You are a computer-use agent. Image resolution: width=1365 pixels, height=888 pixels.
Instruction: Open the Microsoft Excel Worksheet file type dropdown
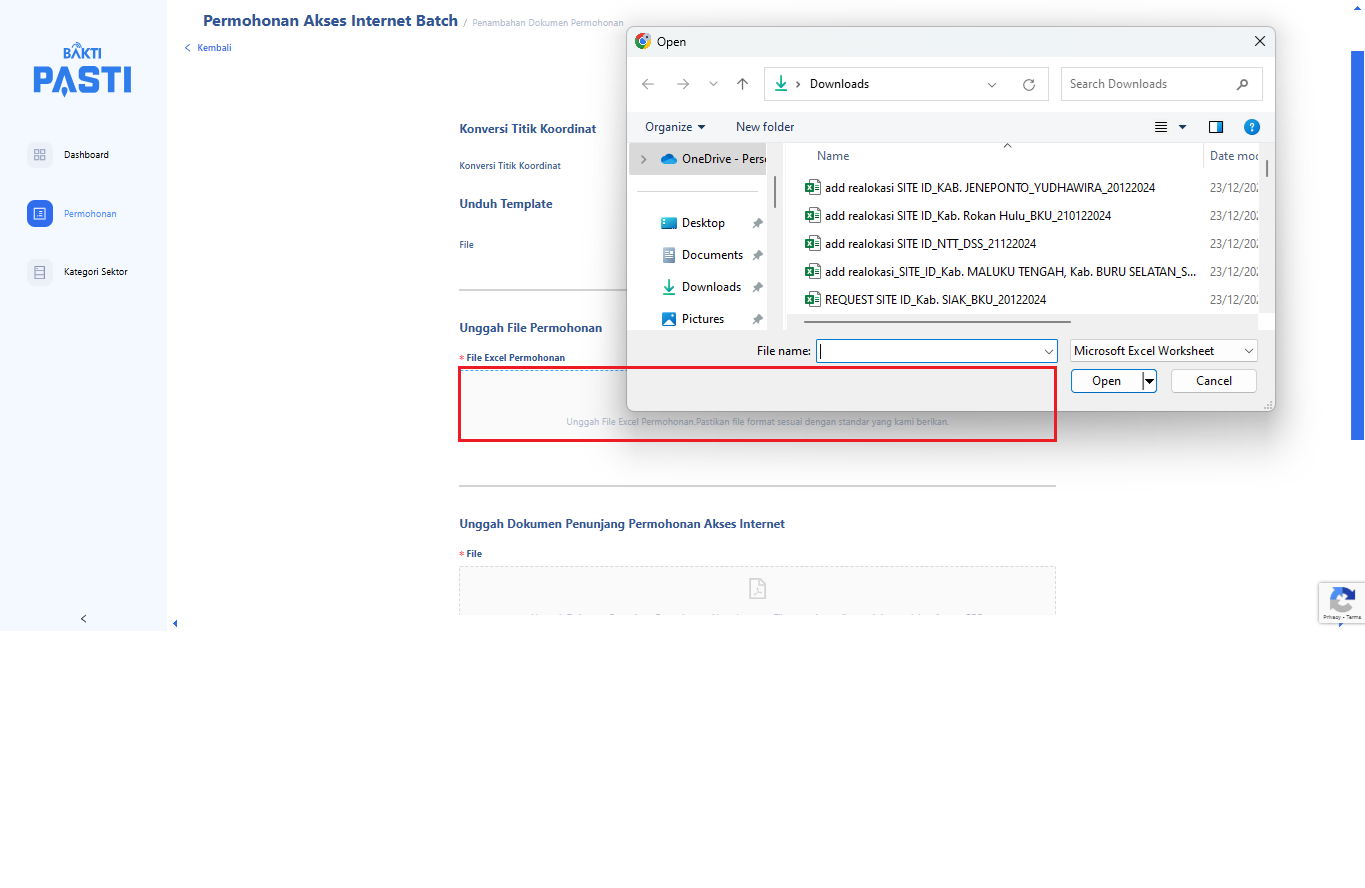1163,351
